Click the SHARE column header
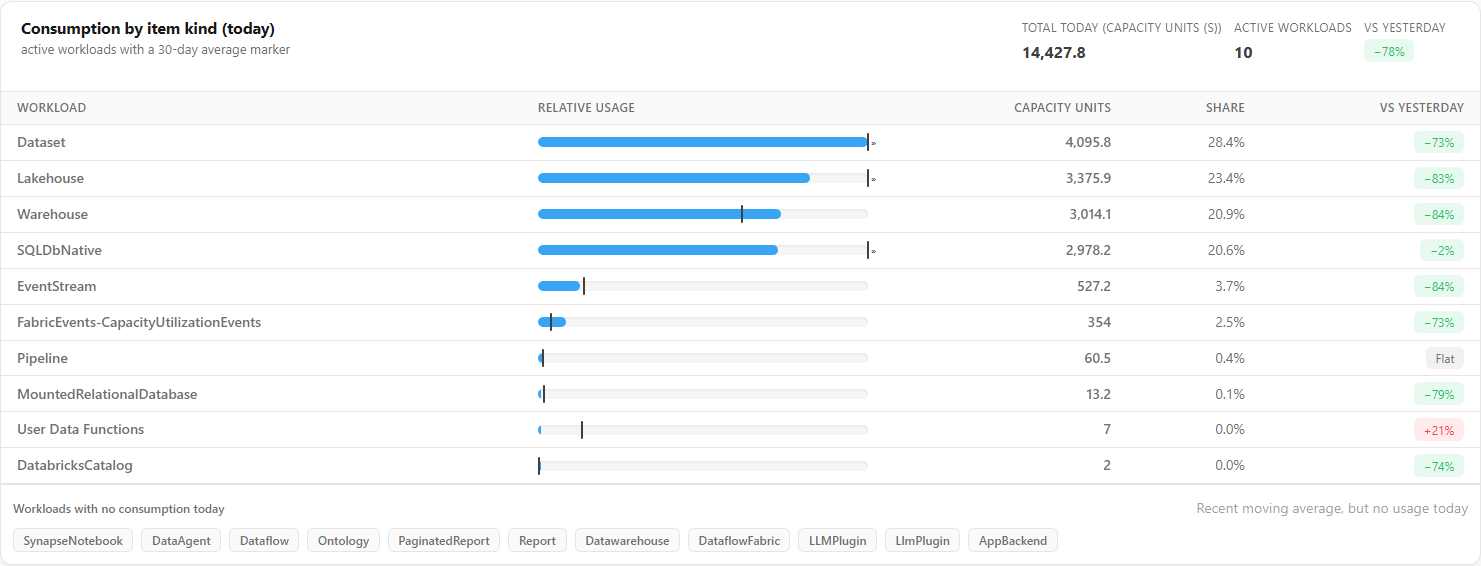1481x566 pixels. [1225, 108]
